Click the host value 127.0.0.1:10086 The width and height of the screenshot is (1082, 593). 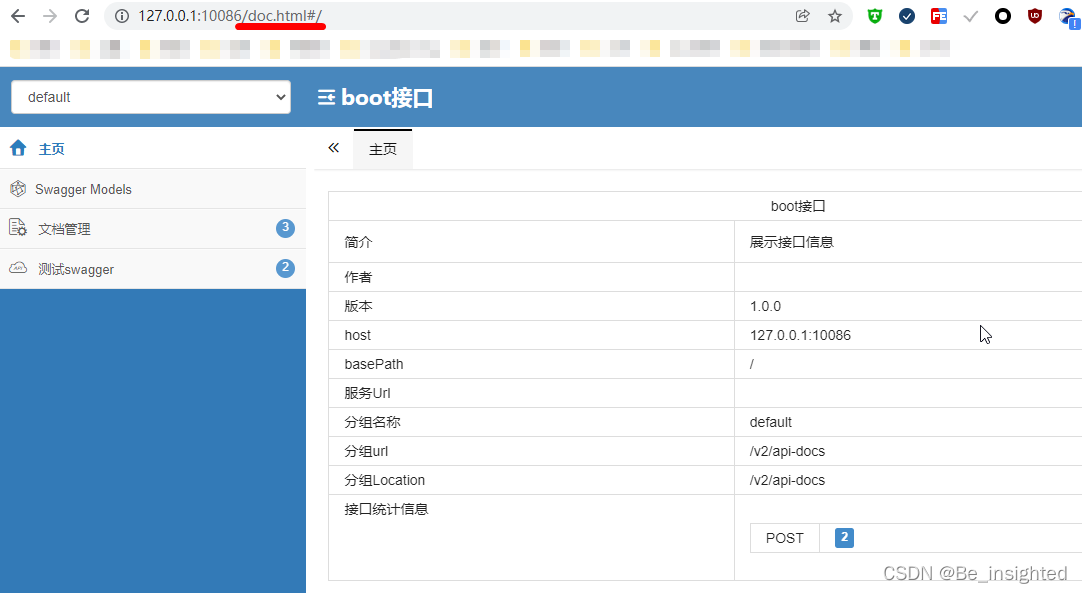click(x=800, y=335)
